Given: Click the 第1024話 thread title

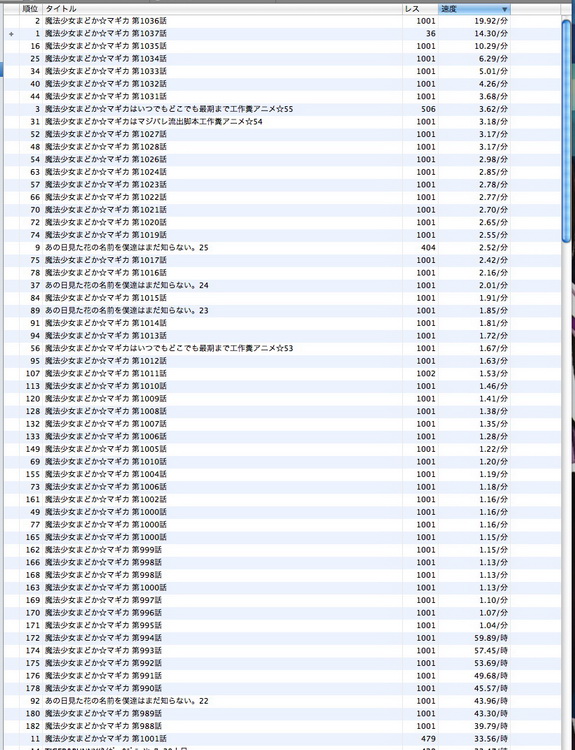Looking at the screenshot, I should click(x=106, y=172).
